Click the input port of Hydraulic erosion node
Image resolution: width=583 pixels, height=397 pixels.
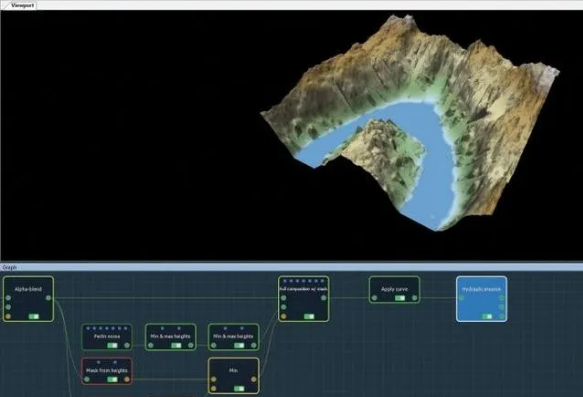tap(462, 298)
